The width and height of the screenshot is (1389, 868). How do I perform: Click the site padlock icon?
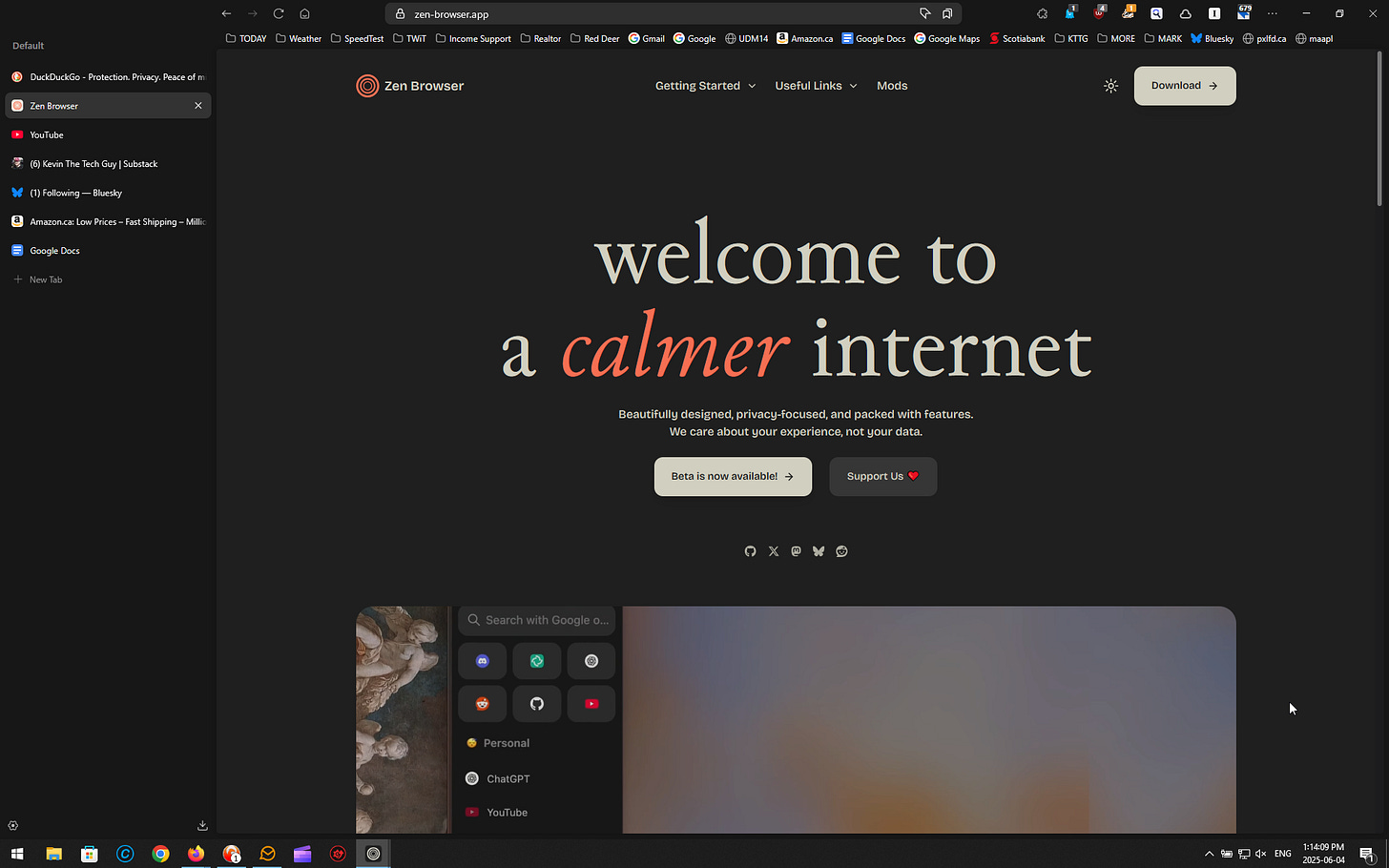tap(401, 14)
